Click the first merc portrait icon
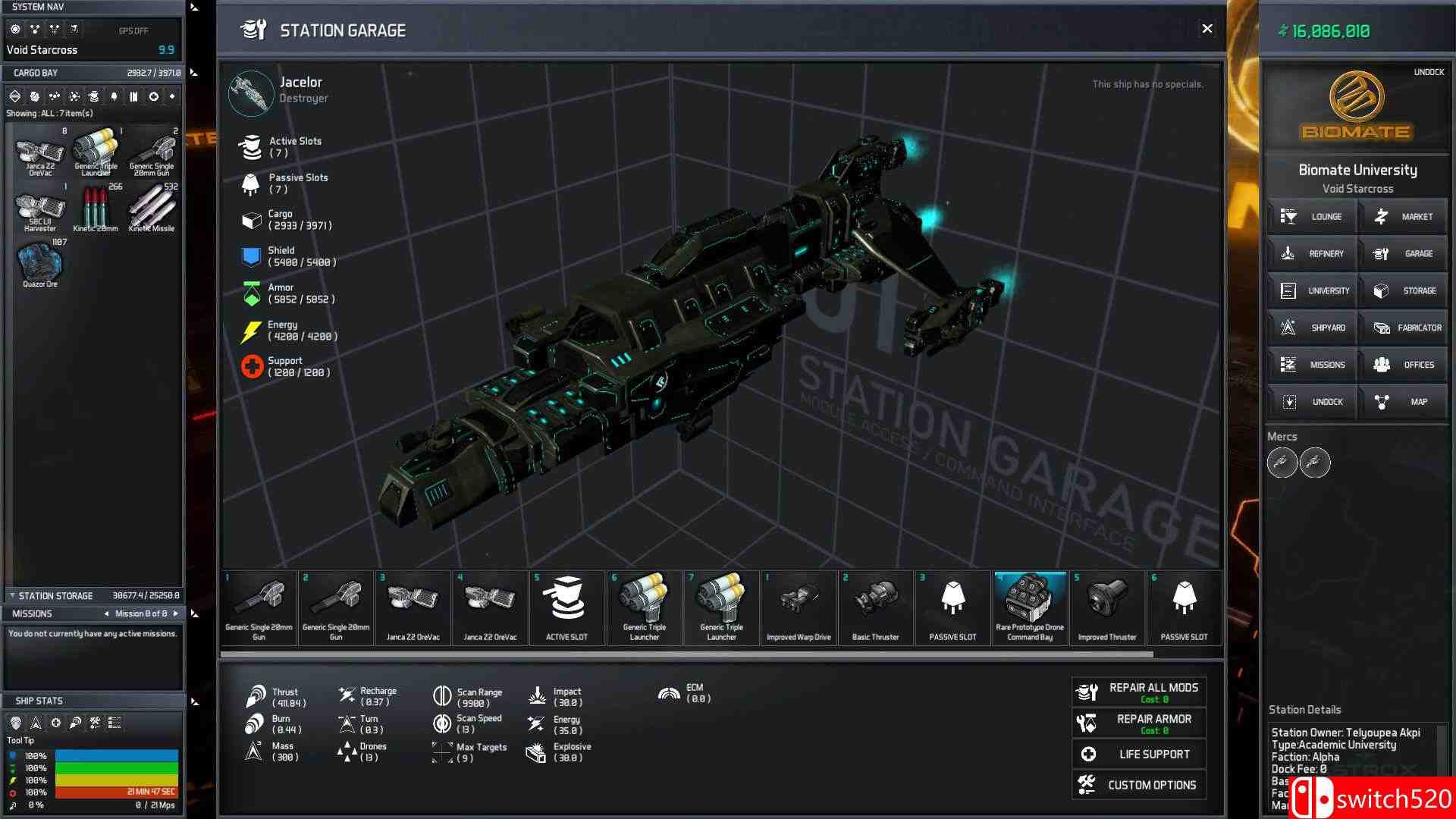This screenshot has height=819, width=1456. [x=1282, y=463]
